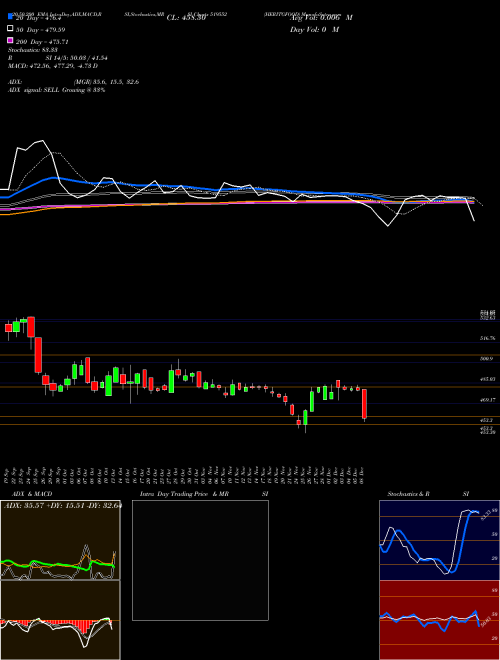
Task: Click the 500.9 price axis label
Action: click(487, 359)
